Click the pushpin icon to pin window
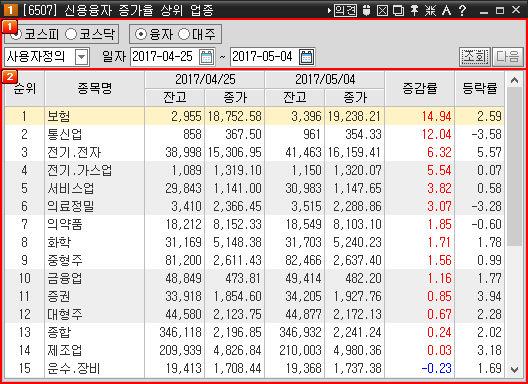The image size is (528, 384). (x=414, y=10)
